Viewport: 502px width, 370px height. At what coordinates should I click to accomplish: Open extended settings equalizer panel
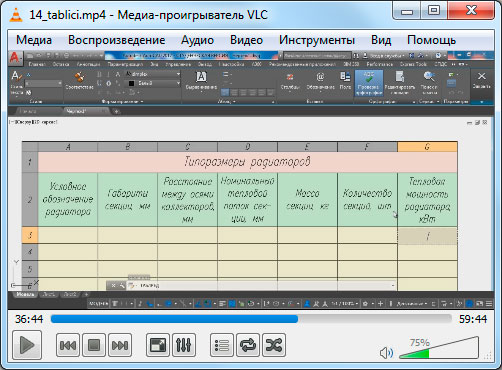pyautogui.click(x=184, y=345)
